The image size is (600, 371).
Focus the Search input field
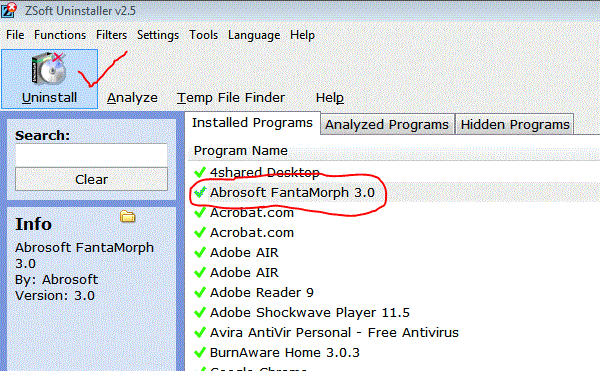tap(91, 155)
